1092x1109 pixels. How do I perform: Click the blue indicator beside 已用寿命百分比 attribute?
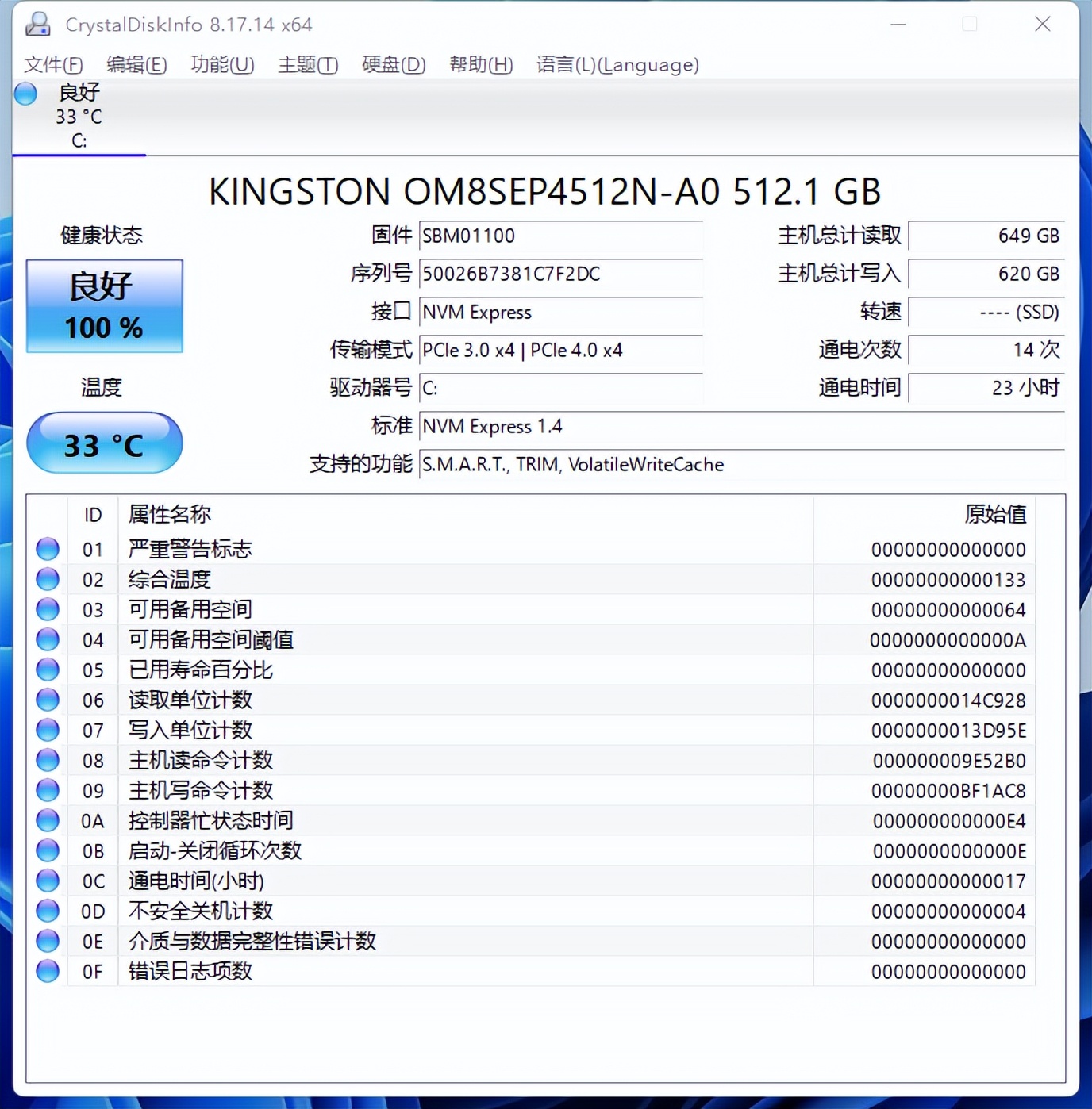coord(47,670)
